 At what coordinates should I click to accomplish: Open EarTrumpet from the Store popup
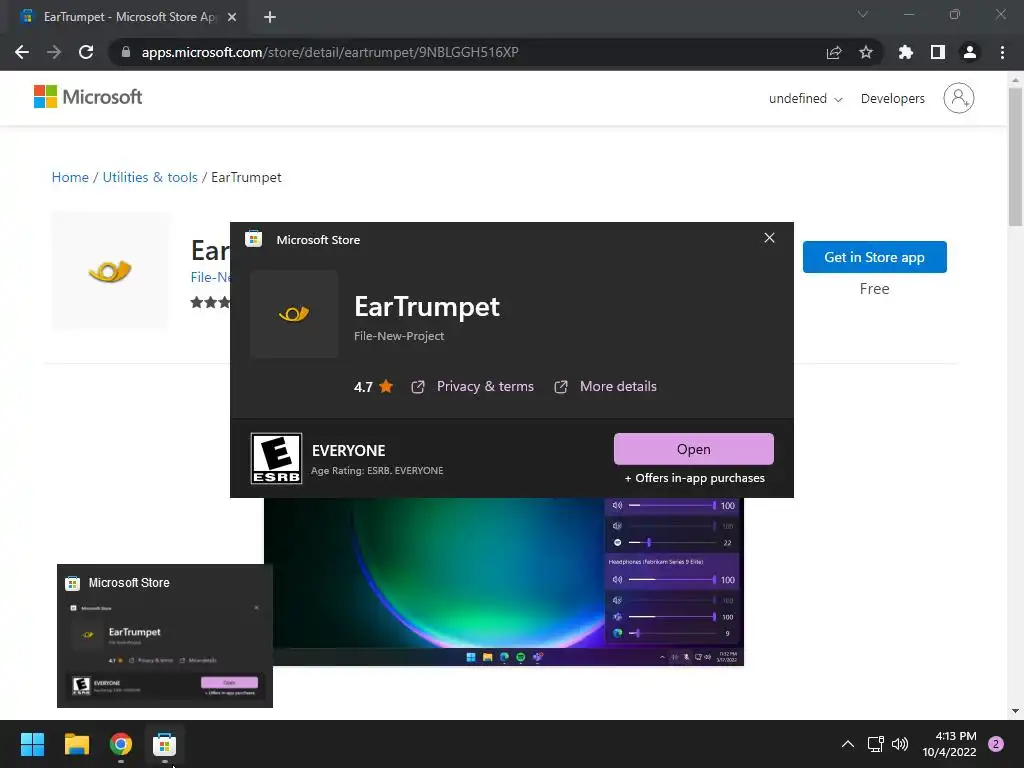tap(694, 449)
